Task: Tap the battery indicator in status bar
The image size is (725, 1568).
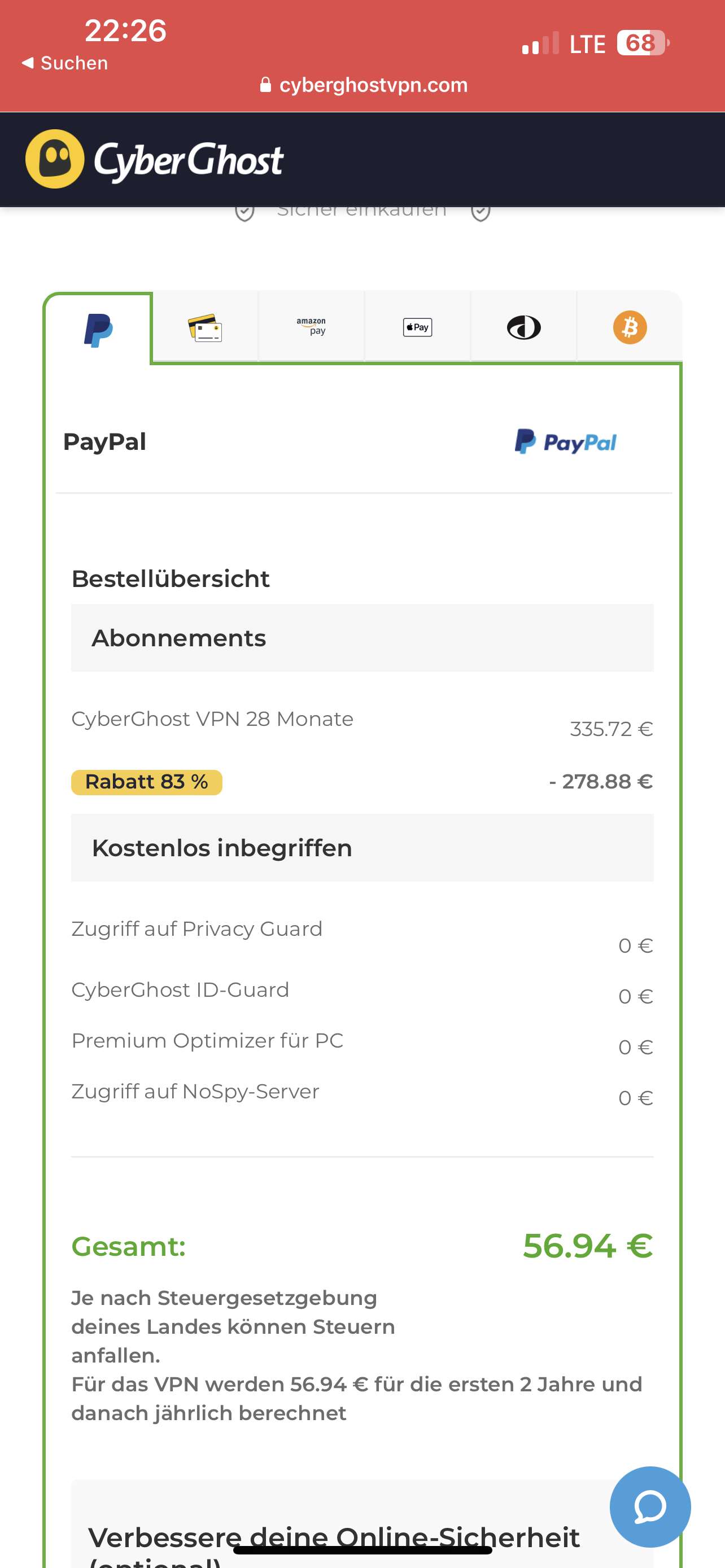Action: click(642, 43)
